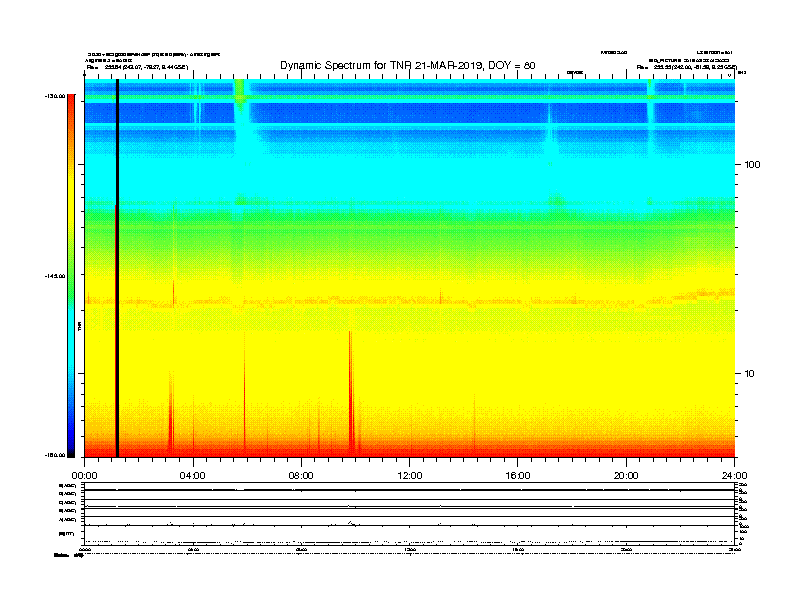This screenshot has height=612, width=792.
Task: Select the 00:00 time axis label
Action: (84, 476)
